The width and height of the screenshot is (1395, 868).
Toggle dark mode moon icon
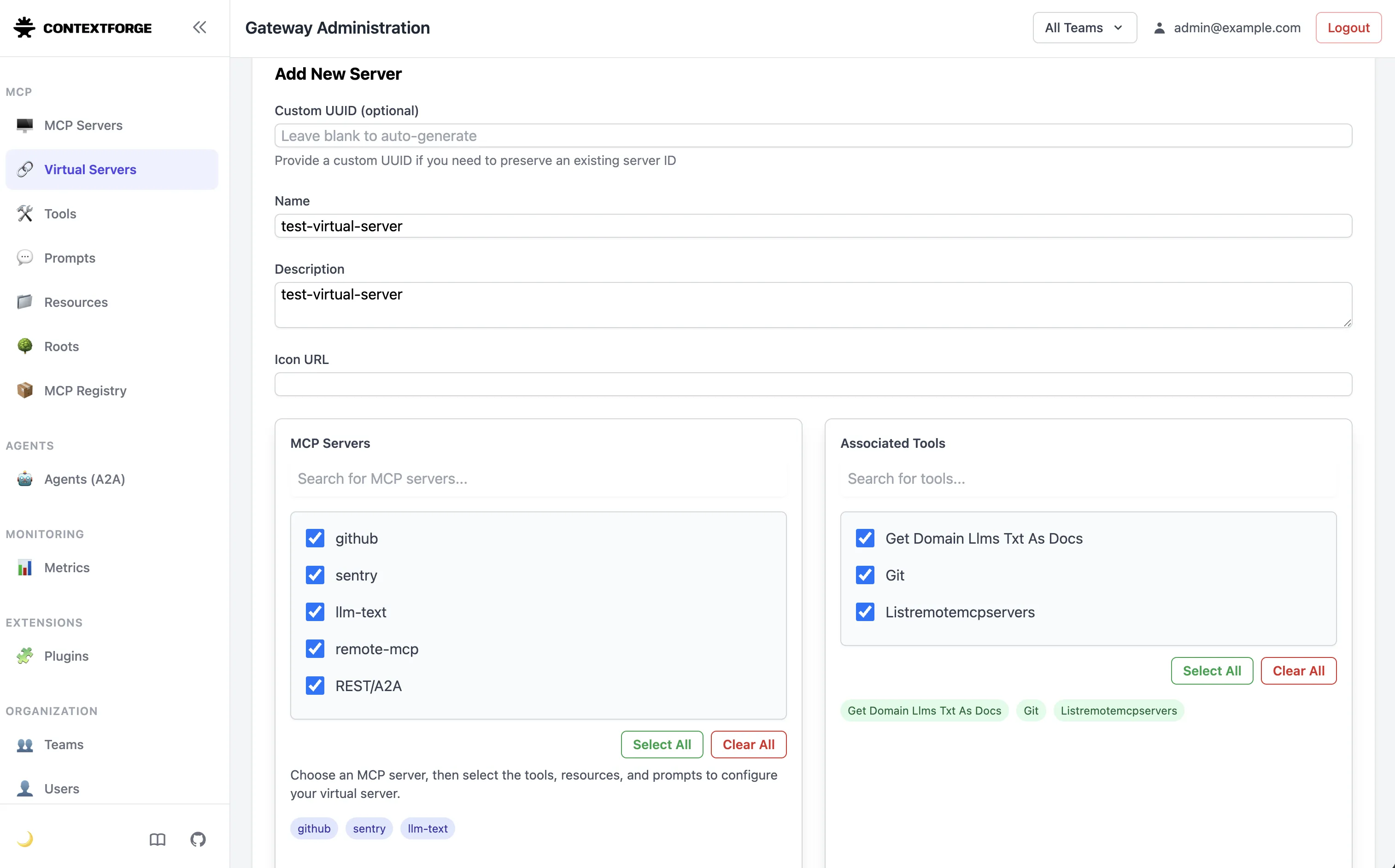(x=25, y=839)
